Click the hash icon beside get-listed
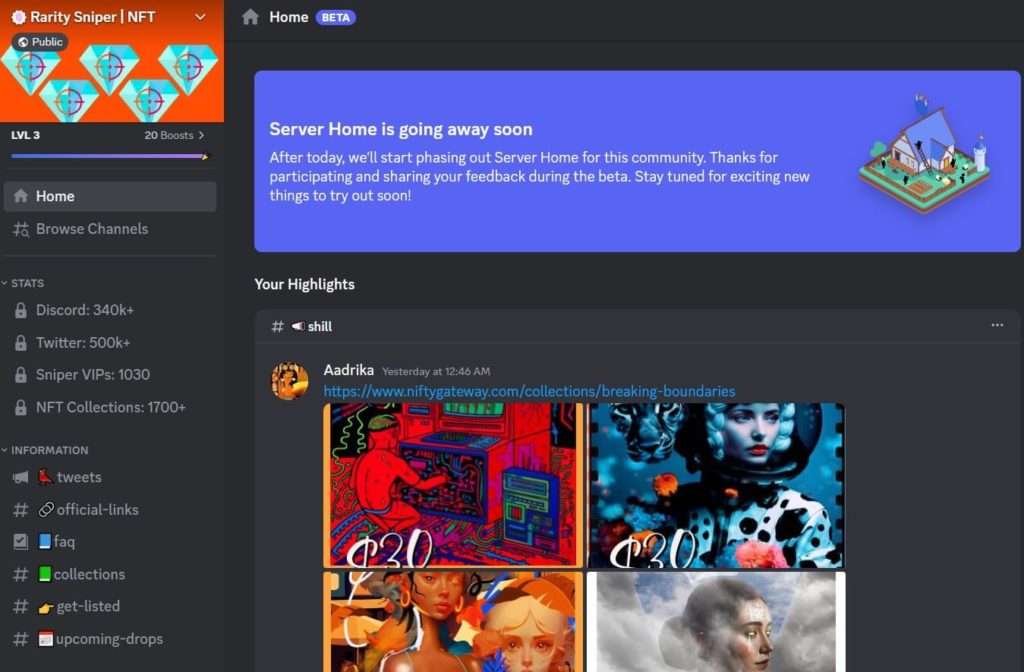The height and width of the screenshot is (672, 1024). [21, 607]
